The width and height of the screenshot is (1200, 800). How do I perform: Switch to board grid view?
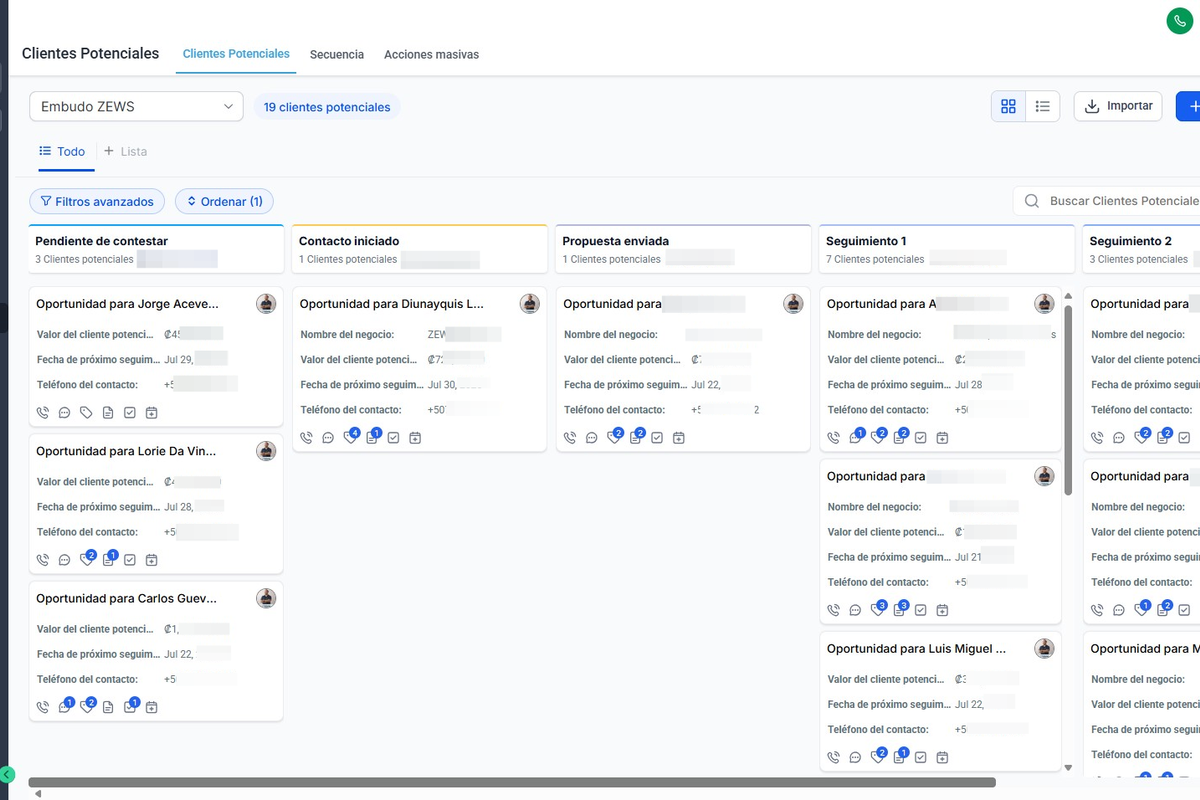(x=1008, y=106)
